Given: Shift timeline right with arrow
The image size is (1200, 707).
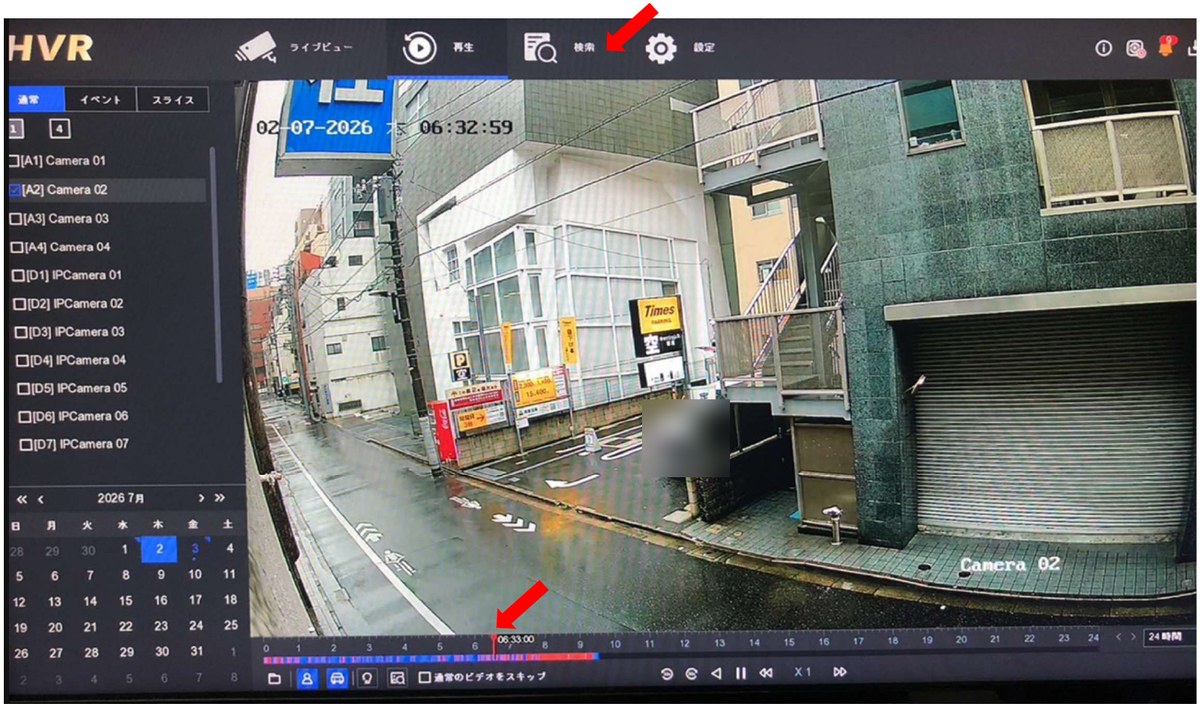Looking at the screenshot, I should click(1134, 637).
